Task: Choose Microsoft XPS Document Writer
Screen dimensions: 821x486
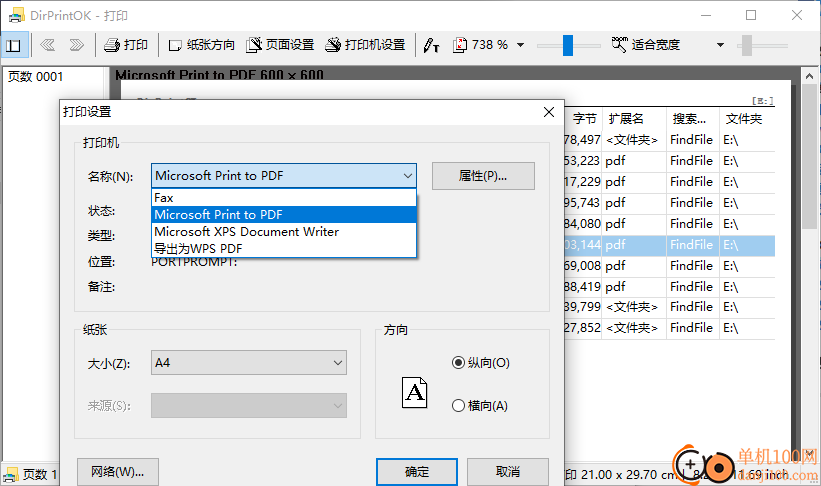Action: click(x=284, y=231)
